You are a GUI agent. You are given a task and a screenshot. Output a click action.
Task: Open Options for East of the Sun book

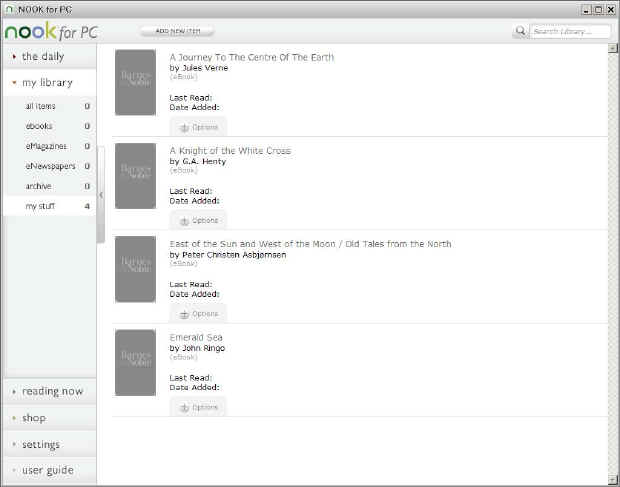coord(198,314)
